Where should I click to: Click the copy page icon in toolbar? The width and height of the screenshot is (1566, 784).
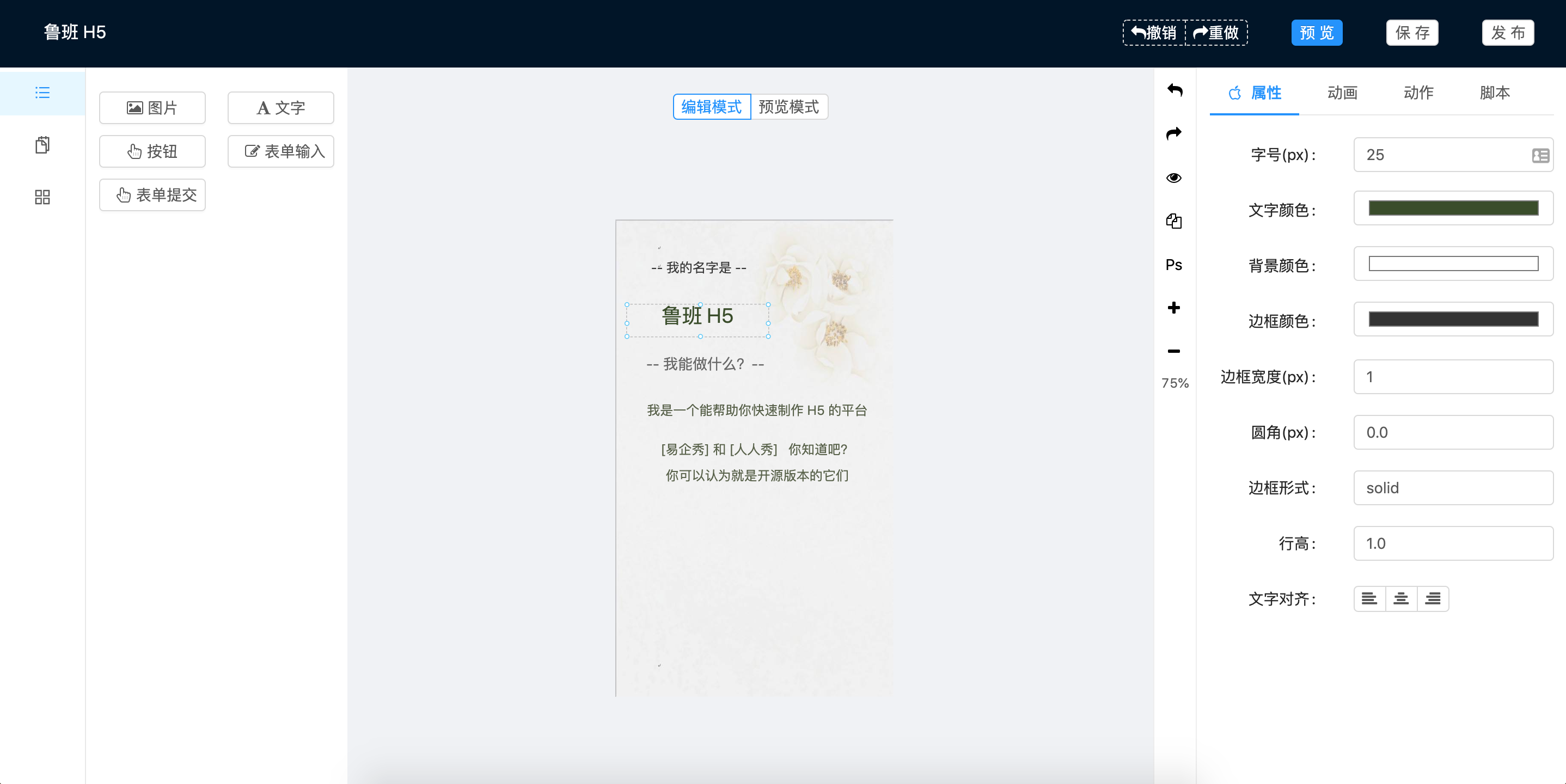(1174, 220)
